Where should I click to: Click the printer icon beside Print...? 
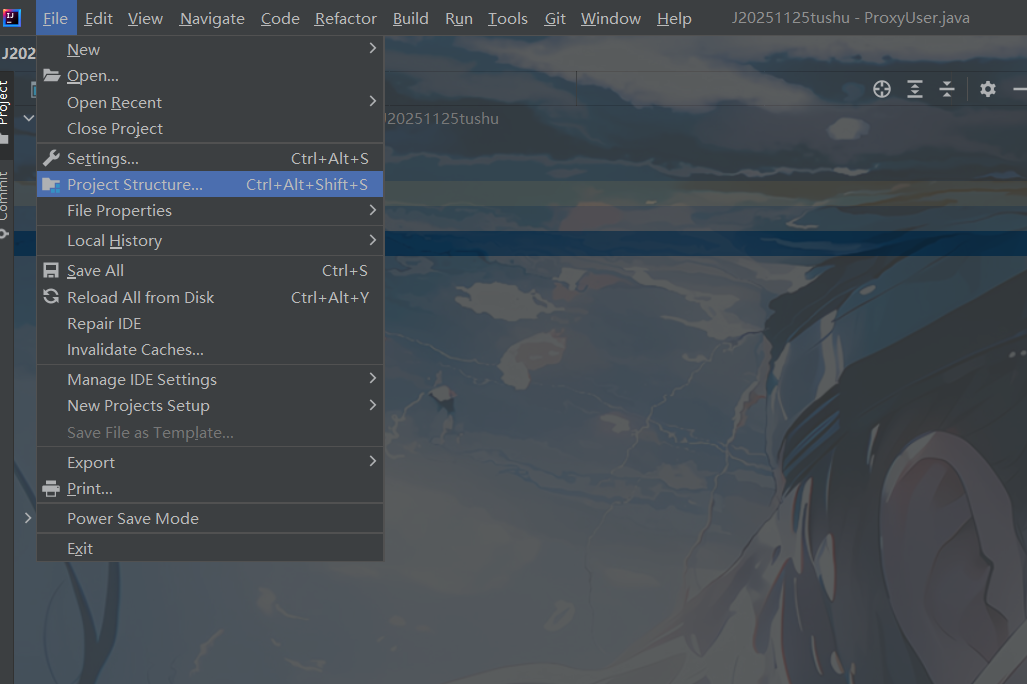51,489
